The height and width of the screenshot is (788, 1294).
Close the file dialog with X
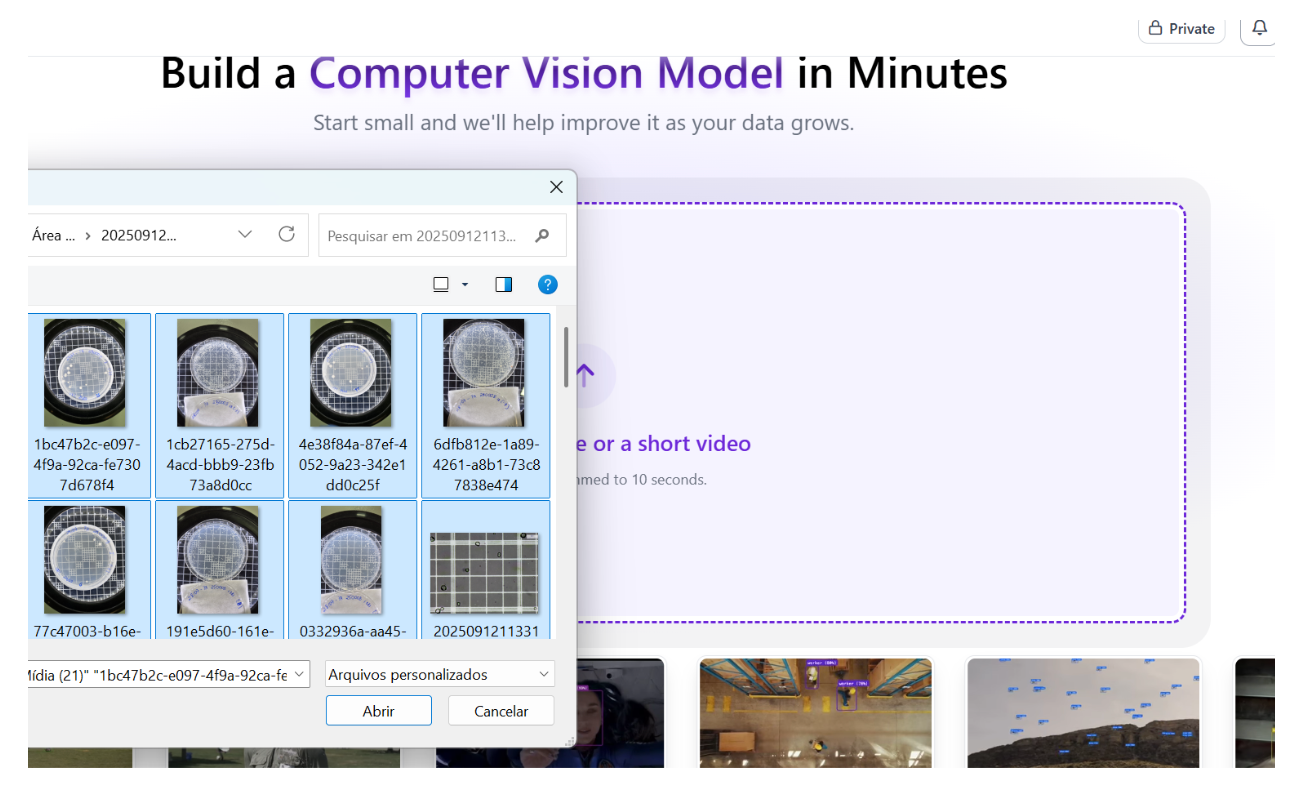click(556, 187)
